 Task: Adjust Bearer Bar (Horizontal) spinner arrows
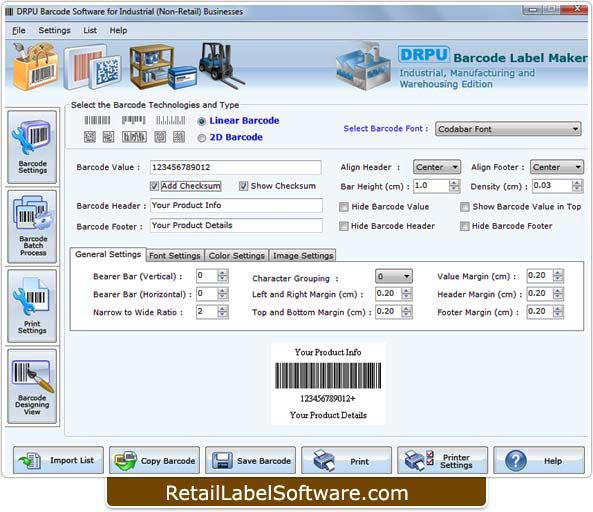click(223, 294)
